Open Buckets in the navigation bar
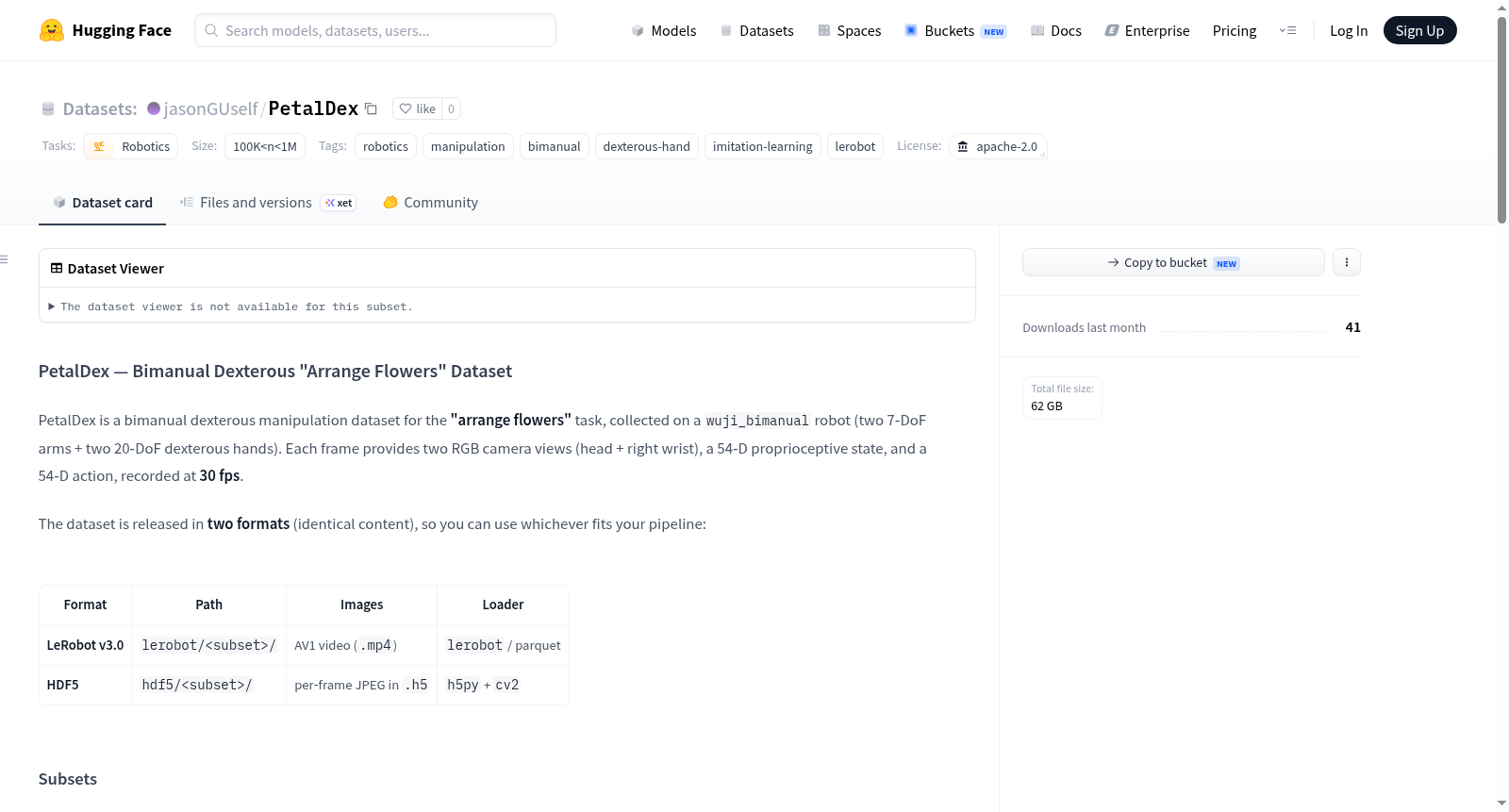1509x812 pixels. [955, 30]
